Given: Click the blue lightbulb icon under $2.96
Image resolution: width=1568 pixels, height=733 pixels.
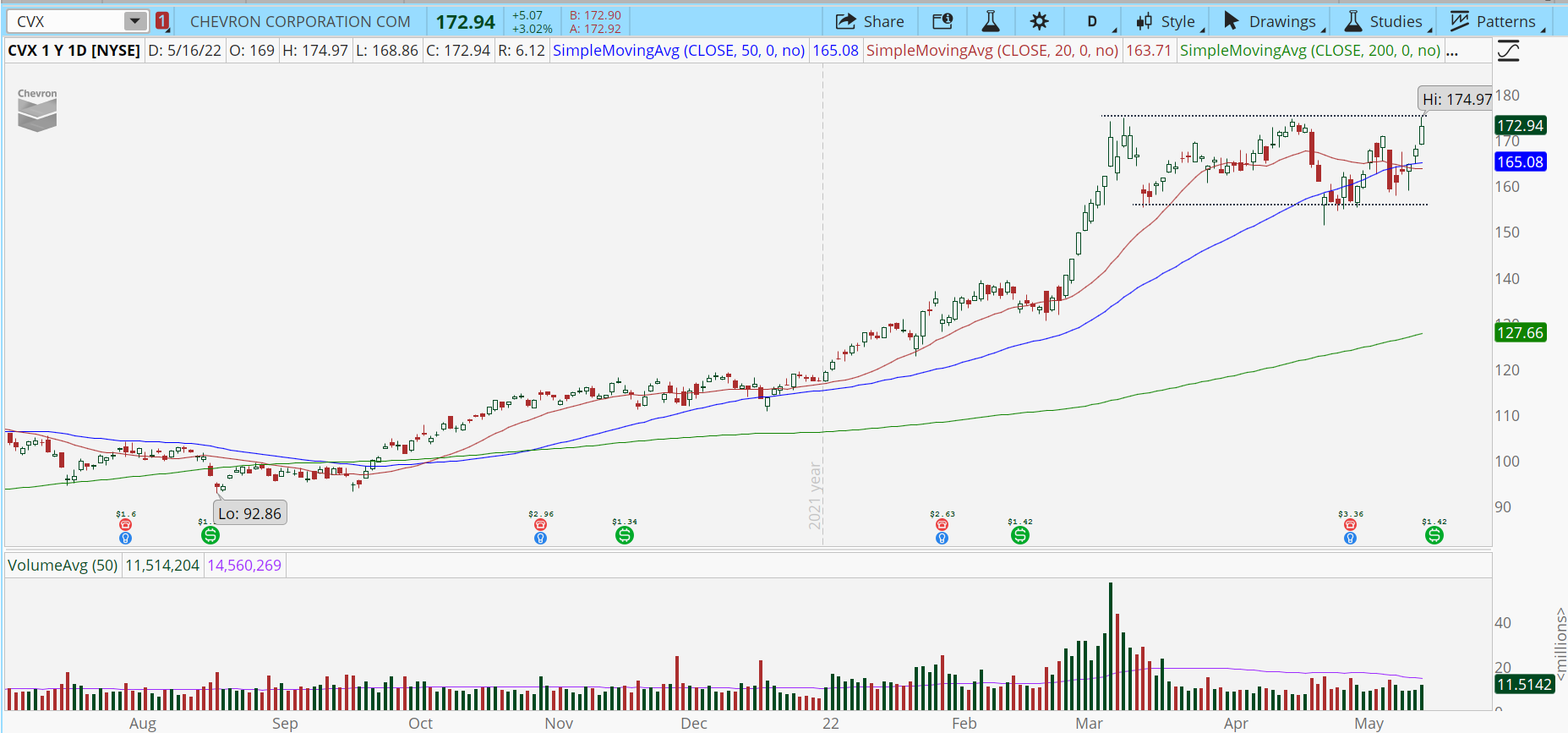Looking at the screenshot, I should [x=540, y=538].
